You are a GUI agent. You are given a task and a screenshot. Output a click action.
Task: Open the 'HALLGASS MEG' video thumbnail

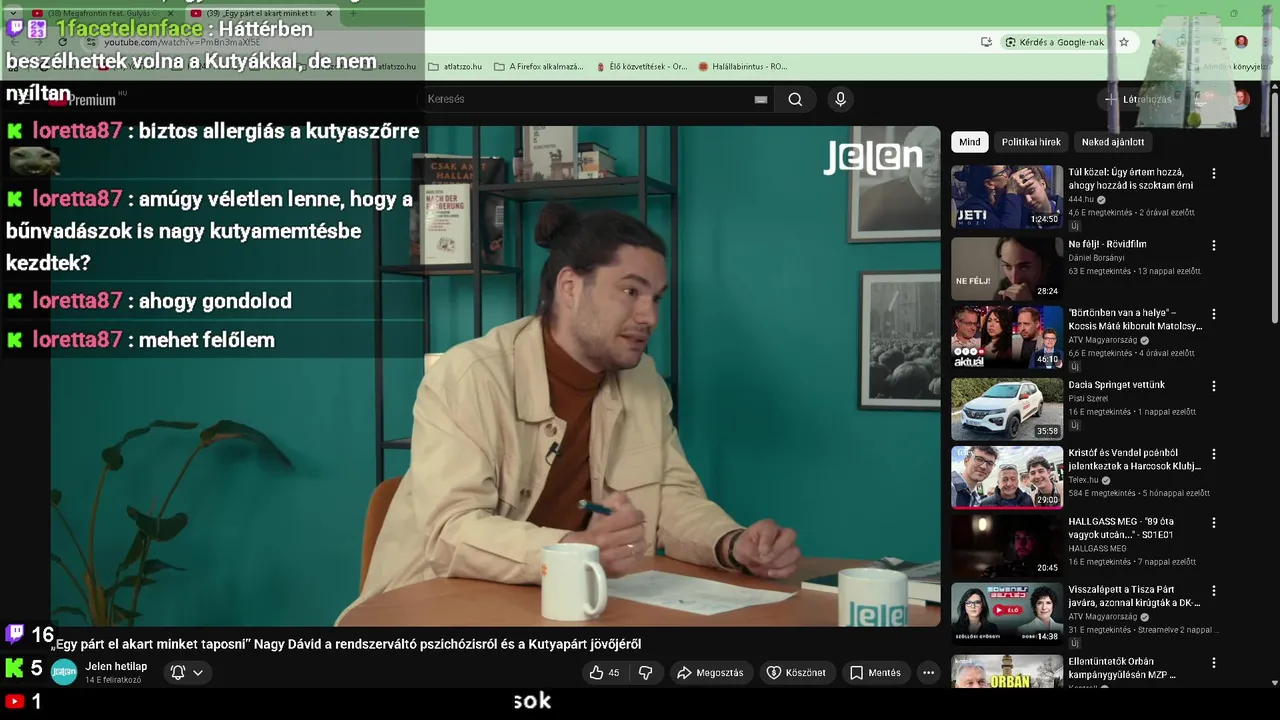[x=1007, y=546]
